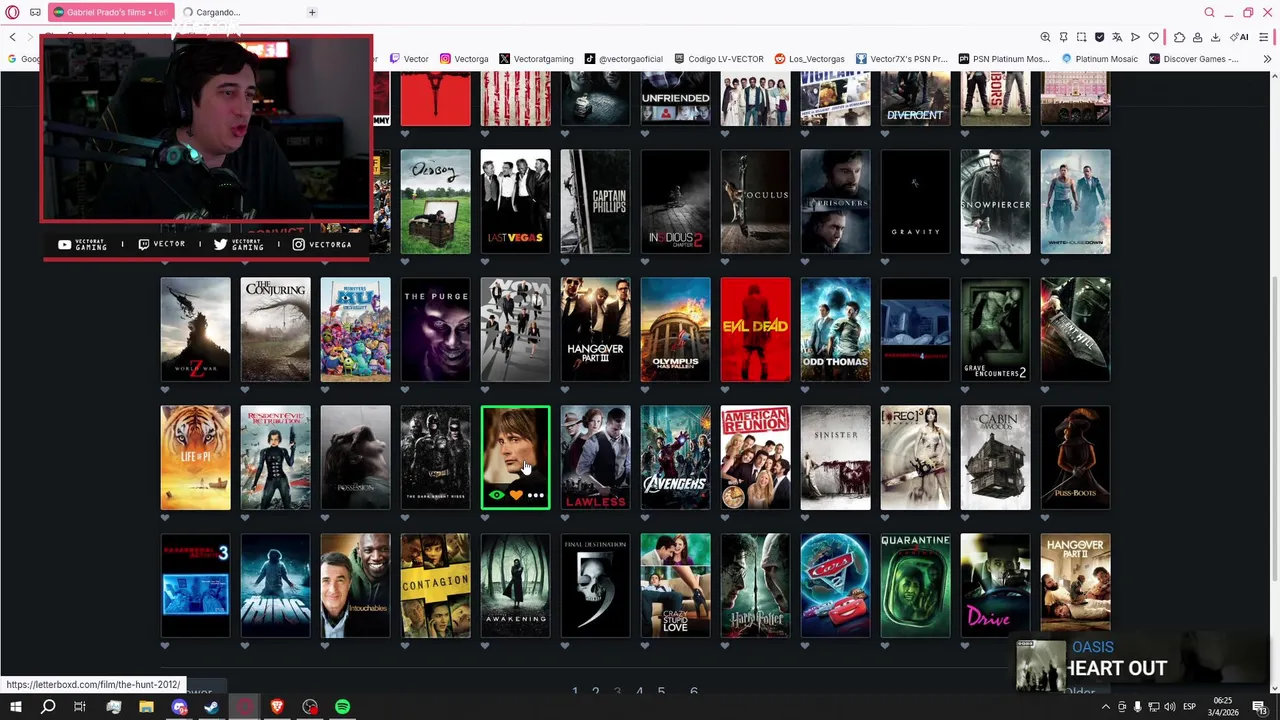Open the extensions cube icon

(1179, 37)
